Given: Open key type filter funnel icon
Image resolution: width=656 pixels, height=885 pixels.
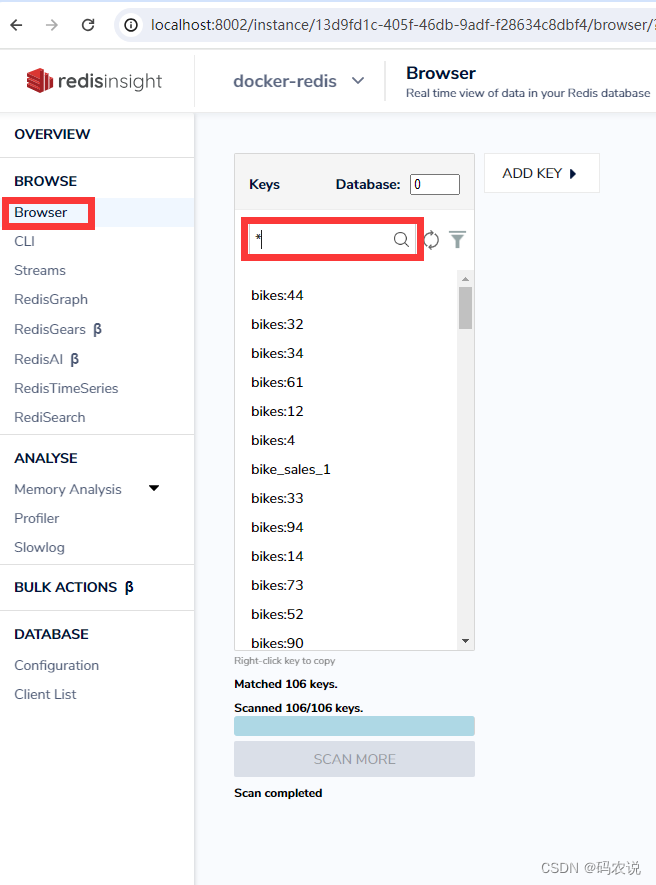Looking at the screenshot, I should pos(457,240).
